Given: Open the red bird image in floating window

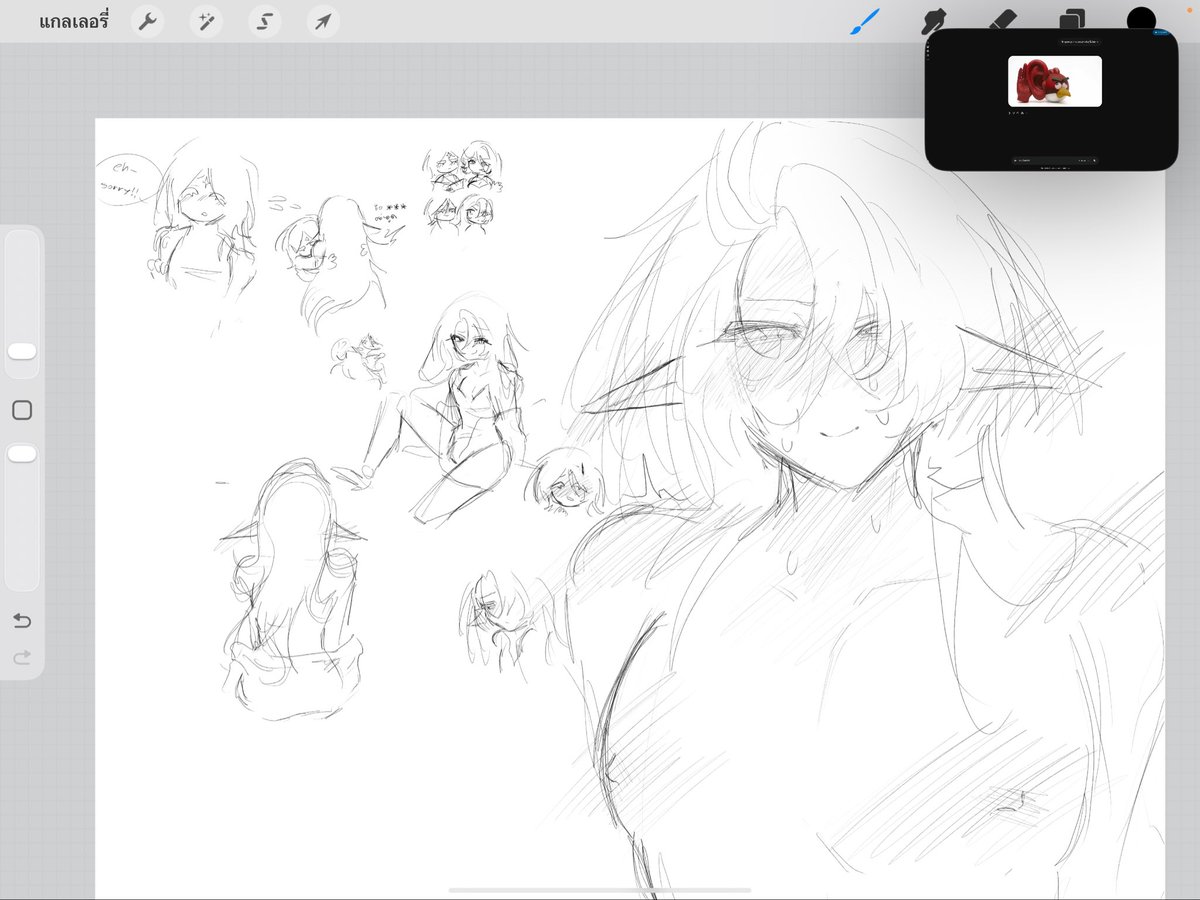Looking at the screenshot, I should pyautogui.click(x=1055, y=81).
